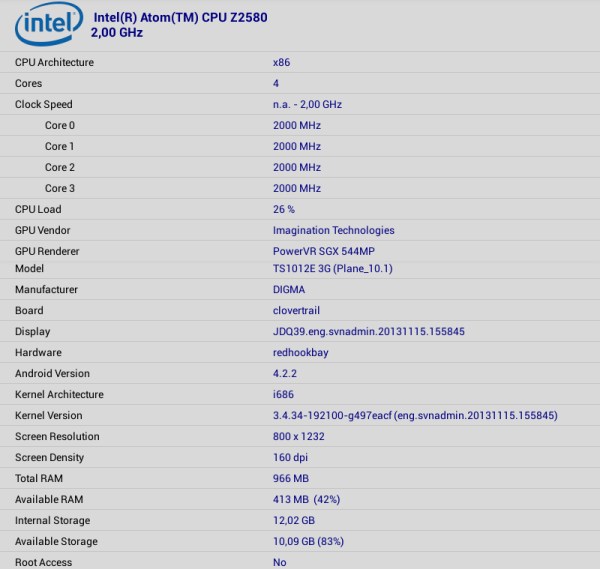Select the Cores count row
The height and width of the screenshot is (569, 600).
pos(300,83)
